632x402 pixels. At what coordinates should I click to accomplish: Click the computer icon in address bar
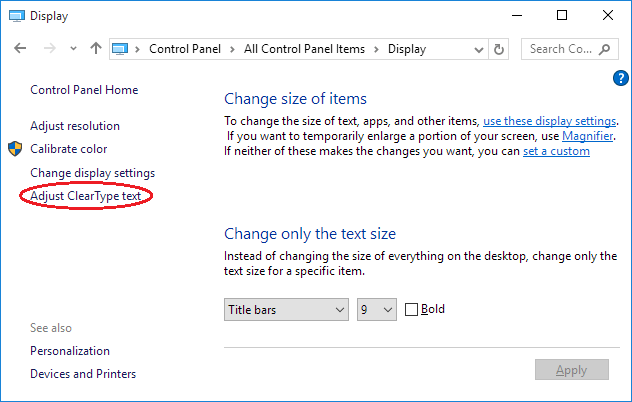[x=122, y=49]
